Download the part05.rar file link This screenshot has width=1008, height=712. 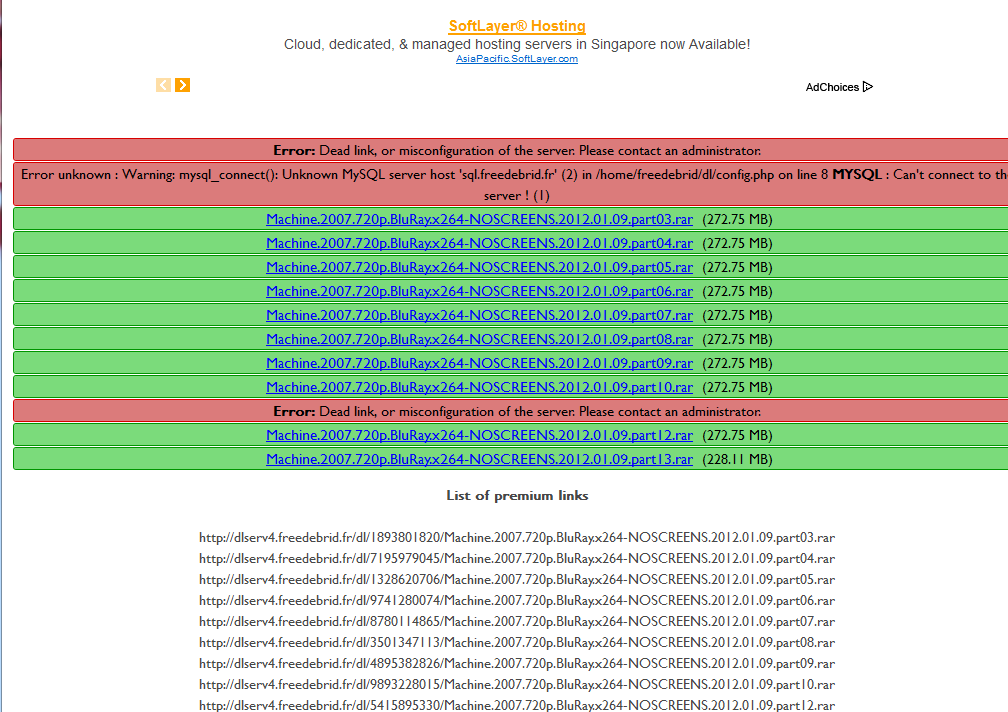pos(480,267)
